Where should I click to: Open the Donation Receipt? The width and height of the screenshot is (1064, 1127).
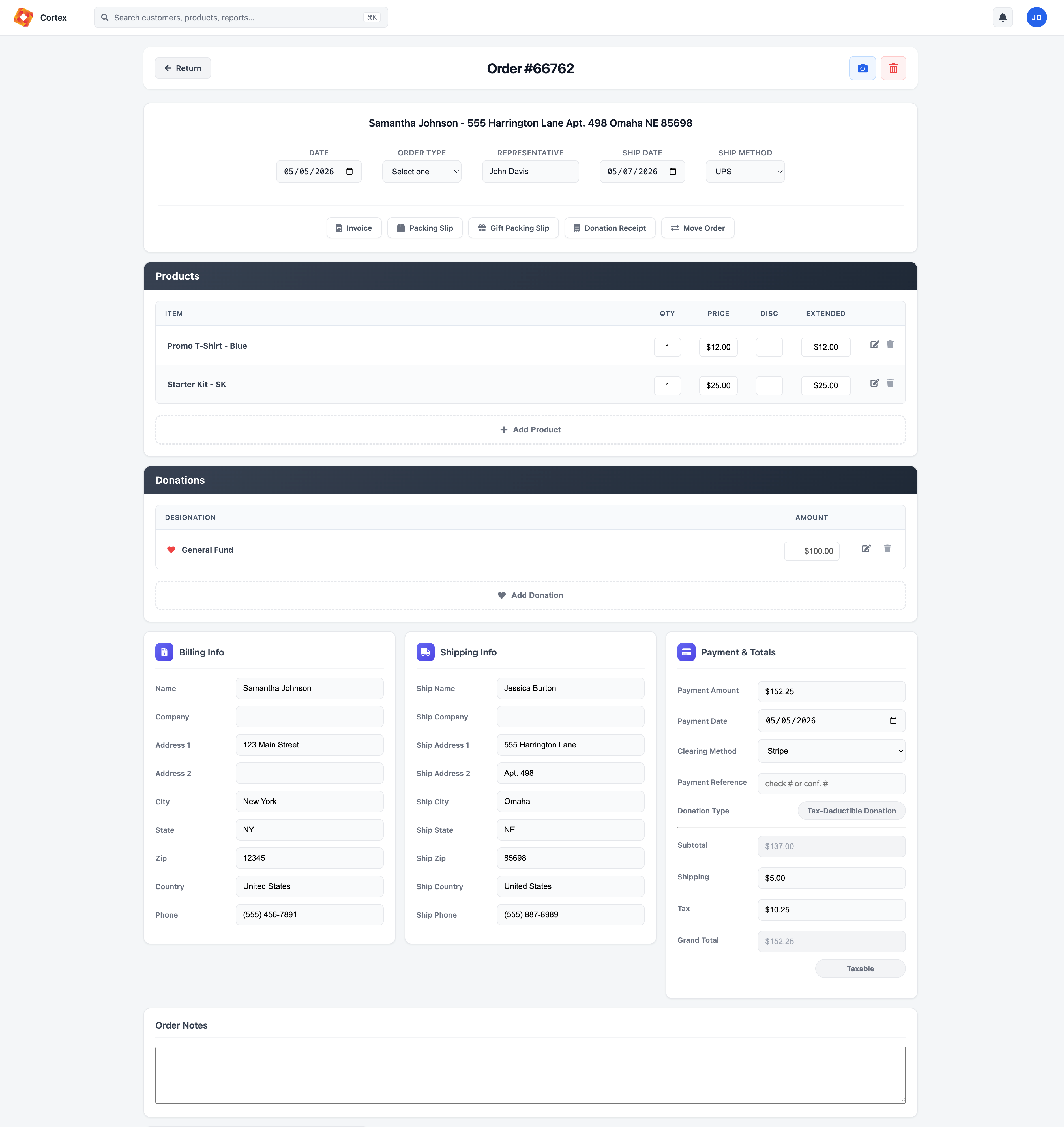[610, 228]
